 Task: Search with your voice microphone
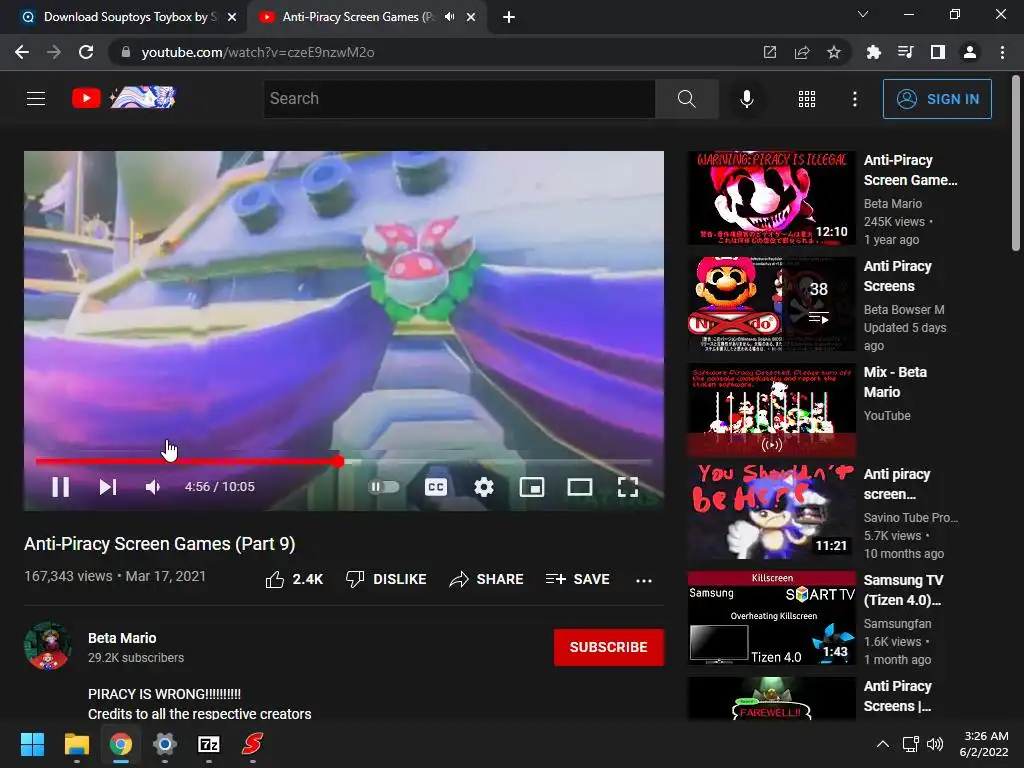tap(746, 99)
